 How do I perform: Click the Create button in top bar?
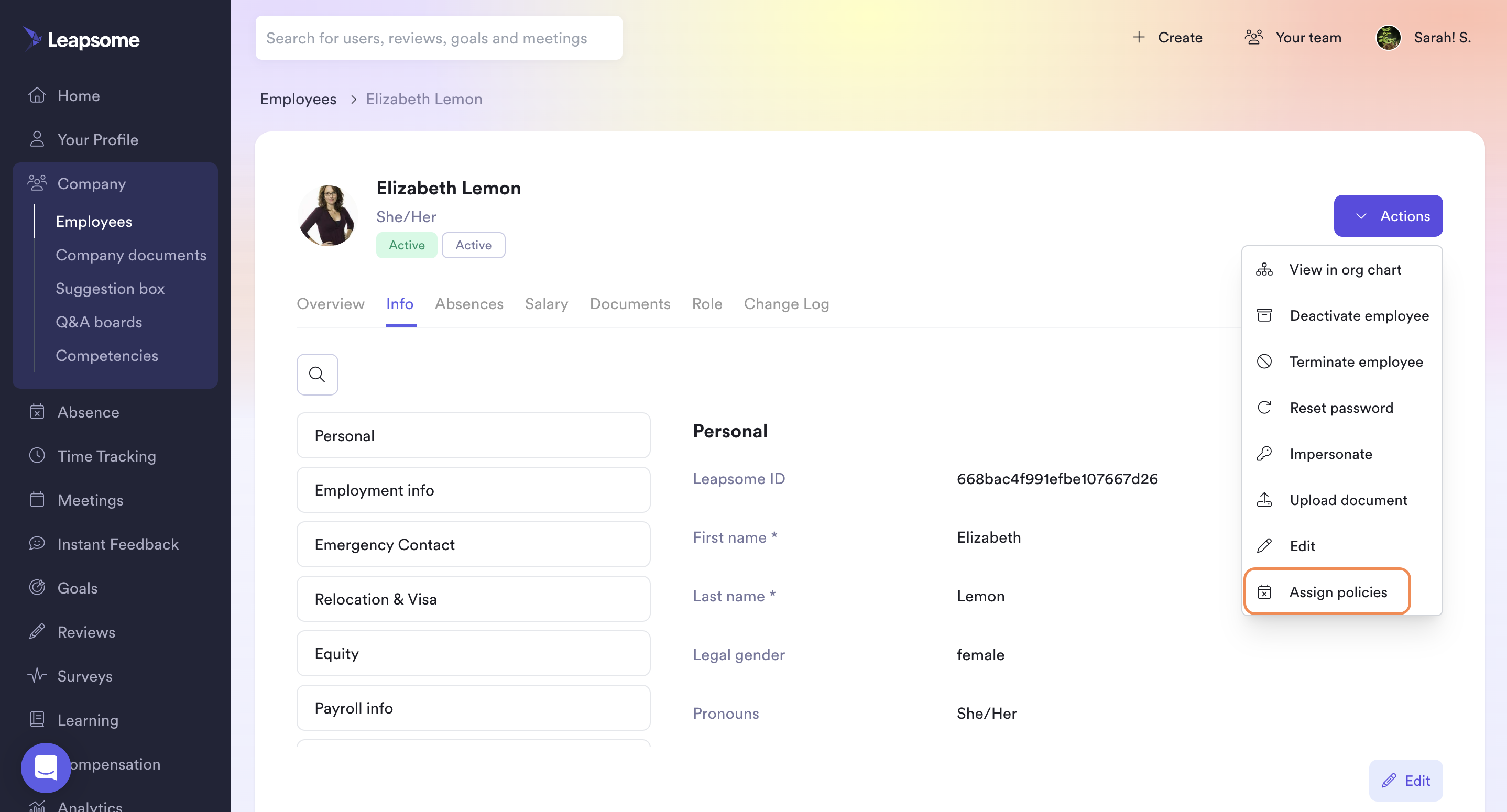(1167, 37)
